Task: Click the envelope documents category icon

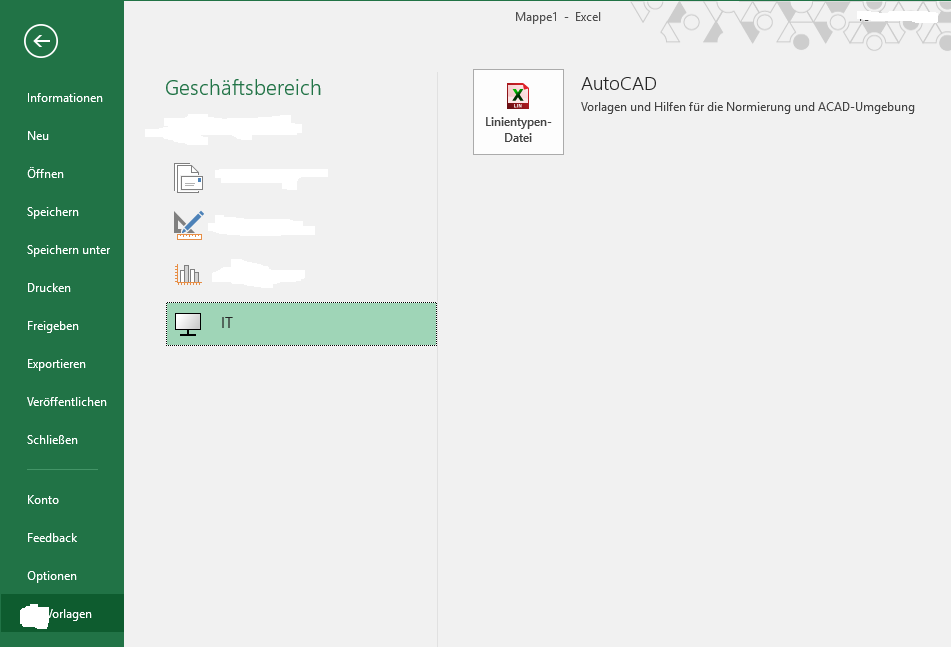Action: pyautogui.click(x=189, y=178)
